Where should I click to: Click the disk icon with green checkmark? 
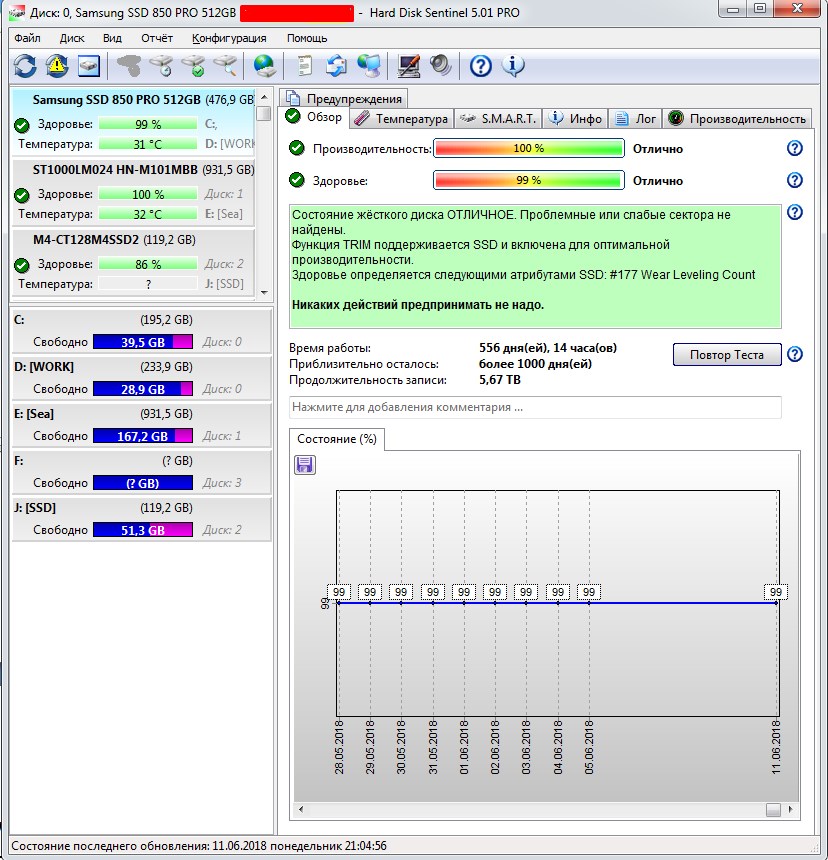coord(194,66)
